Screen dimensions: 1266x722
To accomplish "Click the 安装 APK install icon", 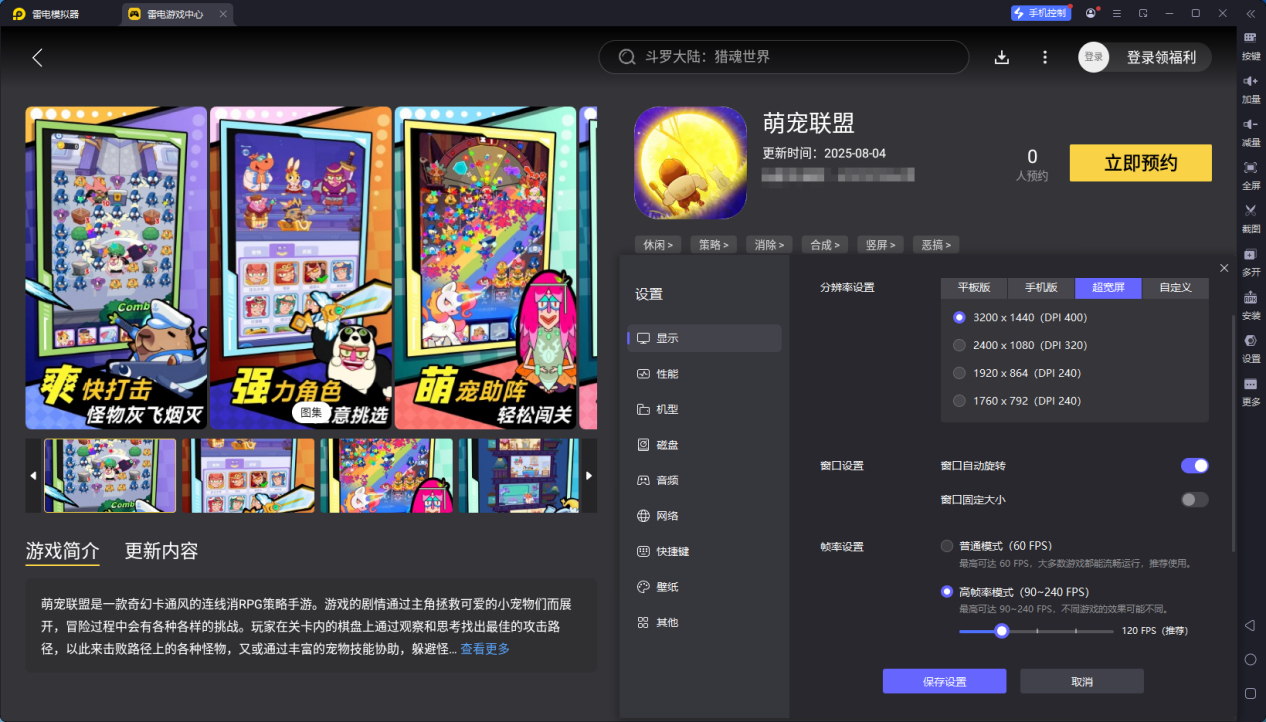I will (1250, 297).
